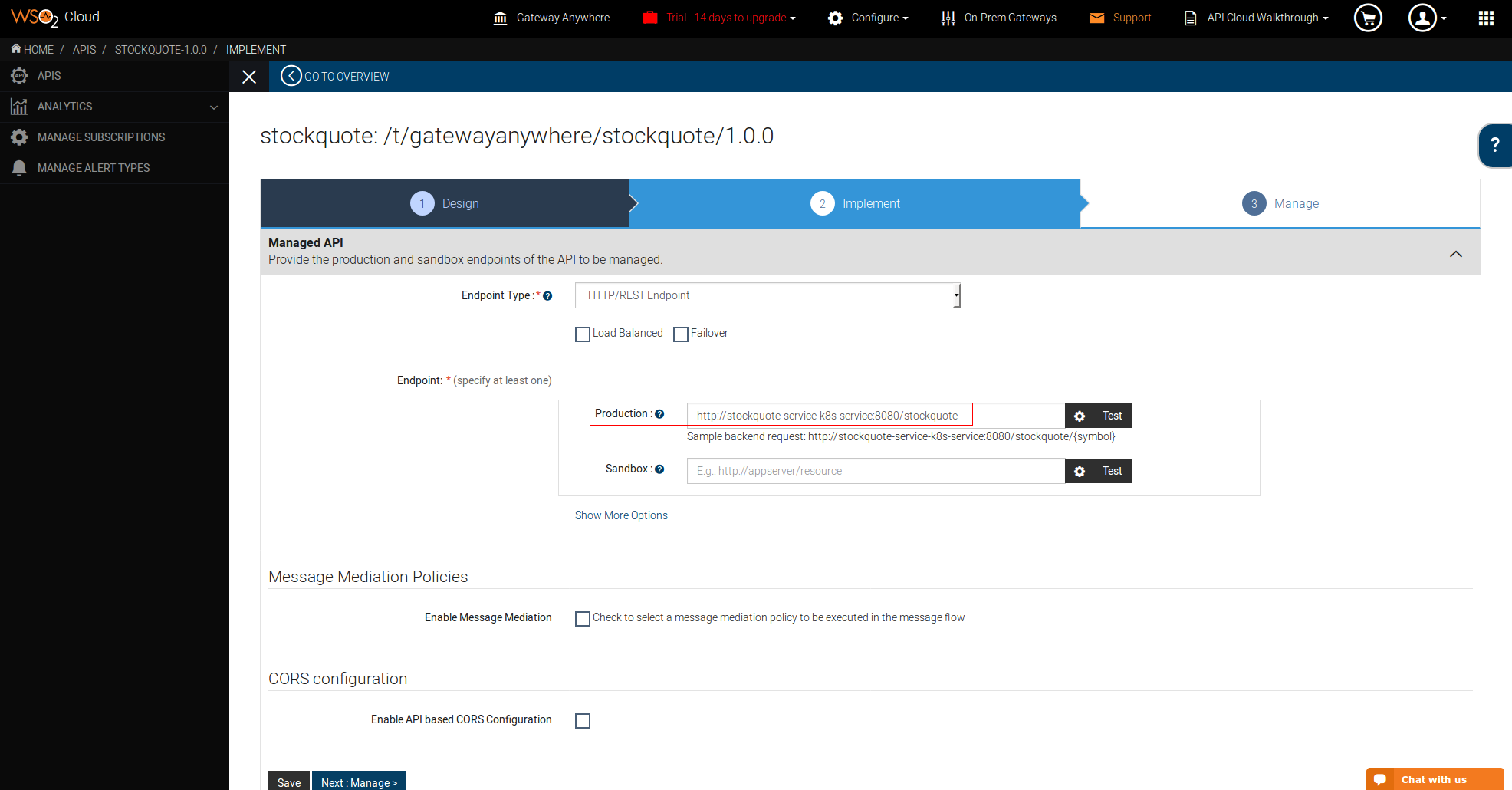Click the Gateway Anywhere bank icon
Screen dimensions: 1512x790
(501, 18)
